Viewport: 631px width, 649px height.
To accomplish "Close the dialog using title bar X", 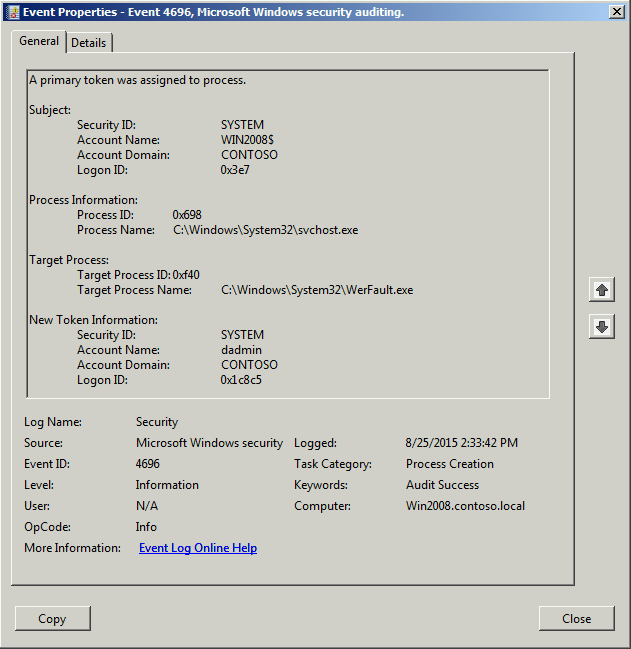I will (x=616, y=12).
